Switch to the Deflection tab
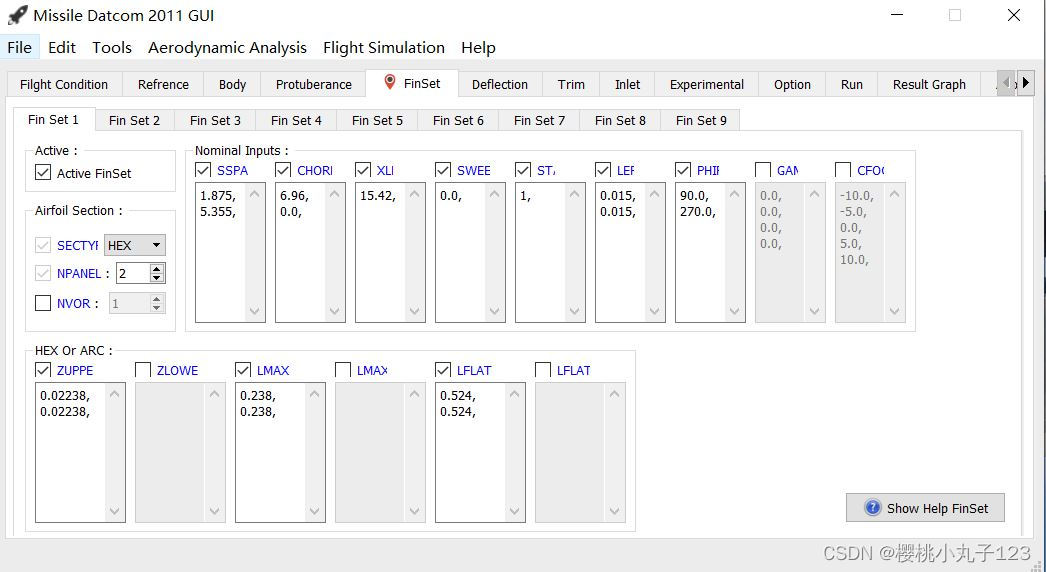The image size is (1046, 572). tap(500, 85)
